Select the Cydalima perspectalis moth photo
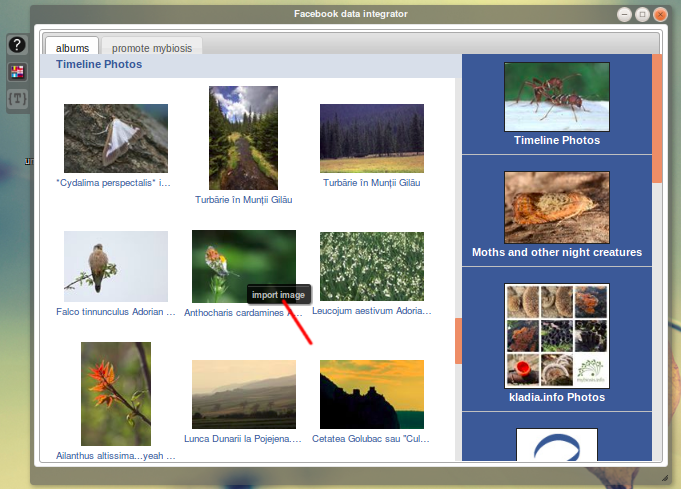Image resolution: width=681 pixels, height=489 pixels. [x=116, y=138]
